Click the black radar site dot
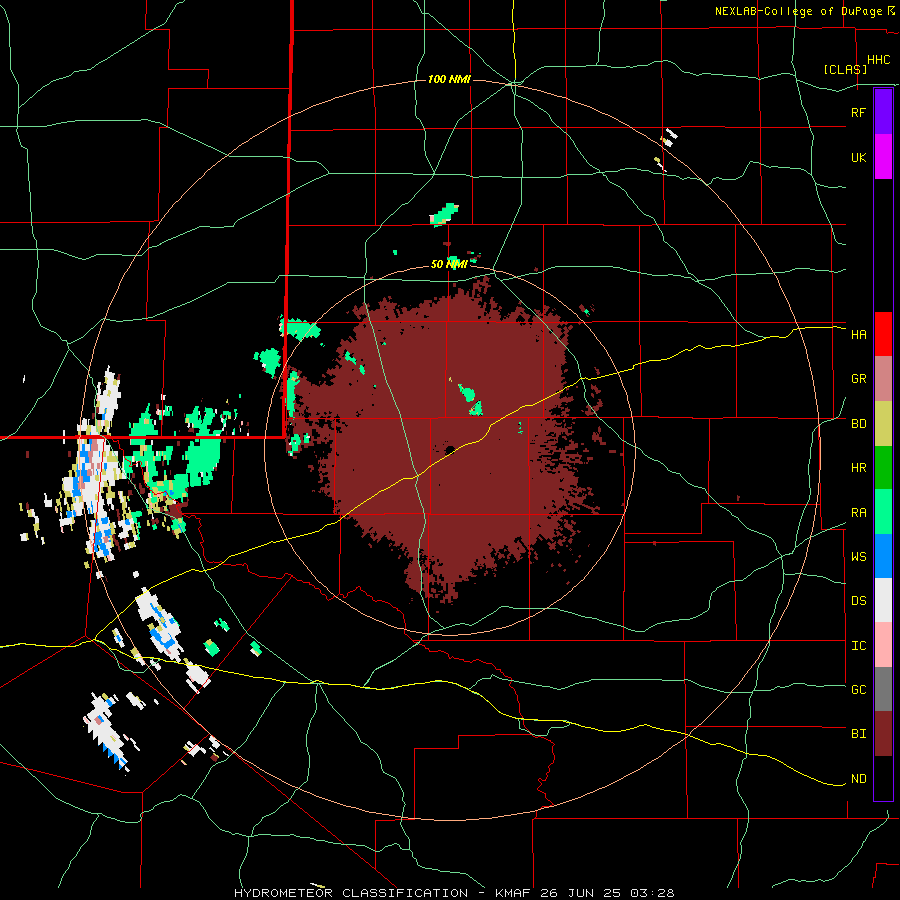Screen dimensions: 900x900 point(450,449)
